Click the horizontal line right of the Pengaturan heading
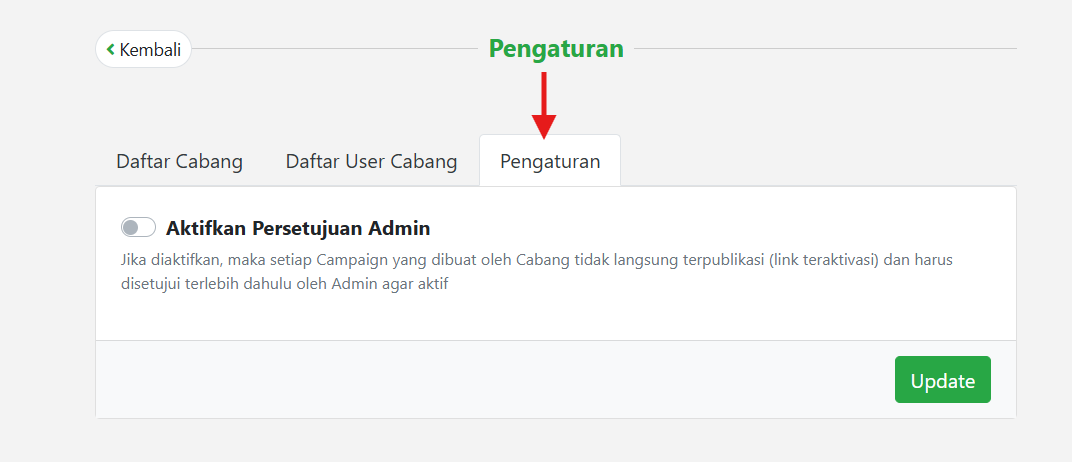The height and width of the screenshot is (462, 1072). 825,48
